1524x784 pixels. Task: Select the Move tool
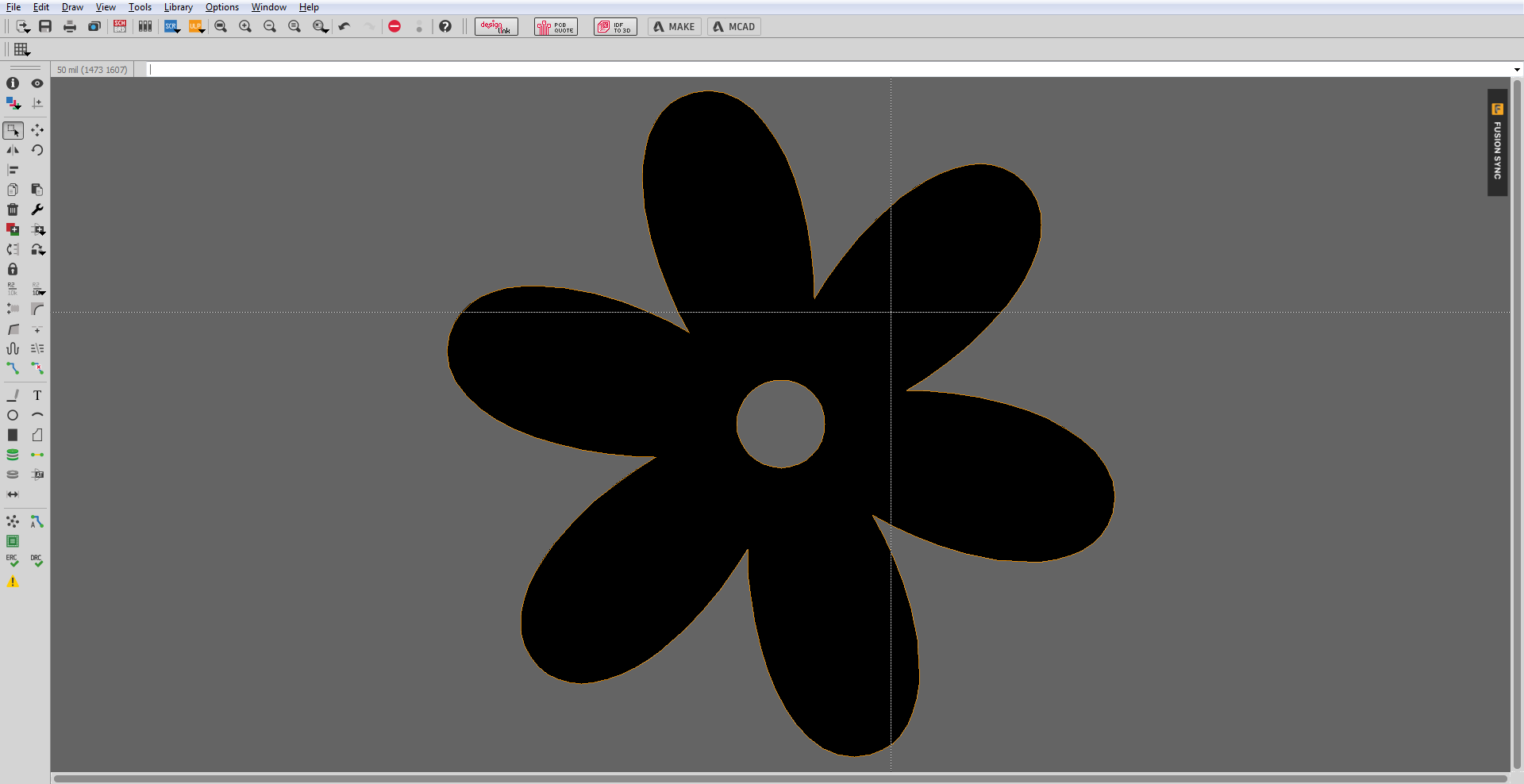pyautogui.click(x=37, y=130)
